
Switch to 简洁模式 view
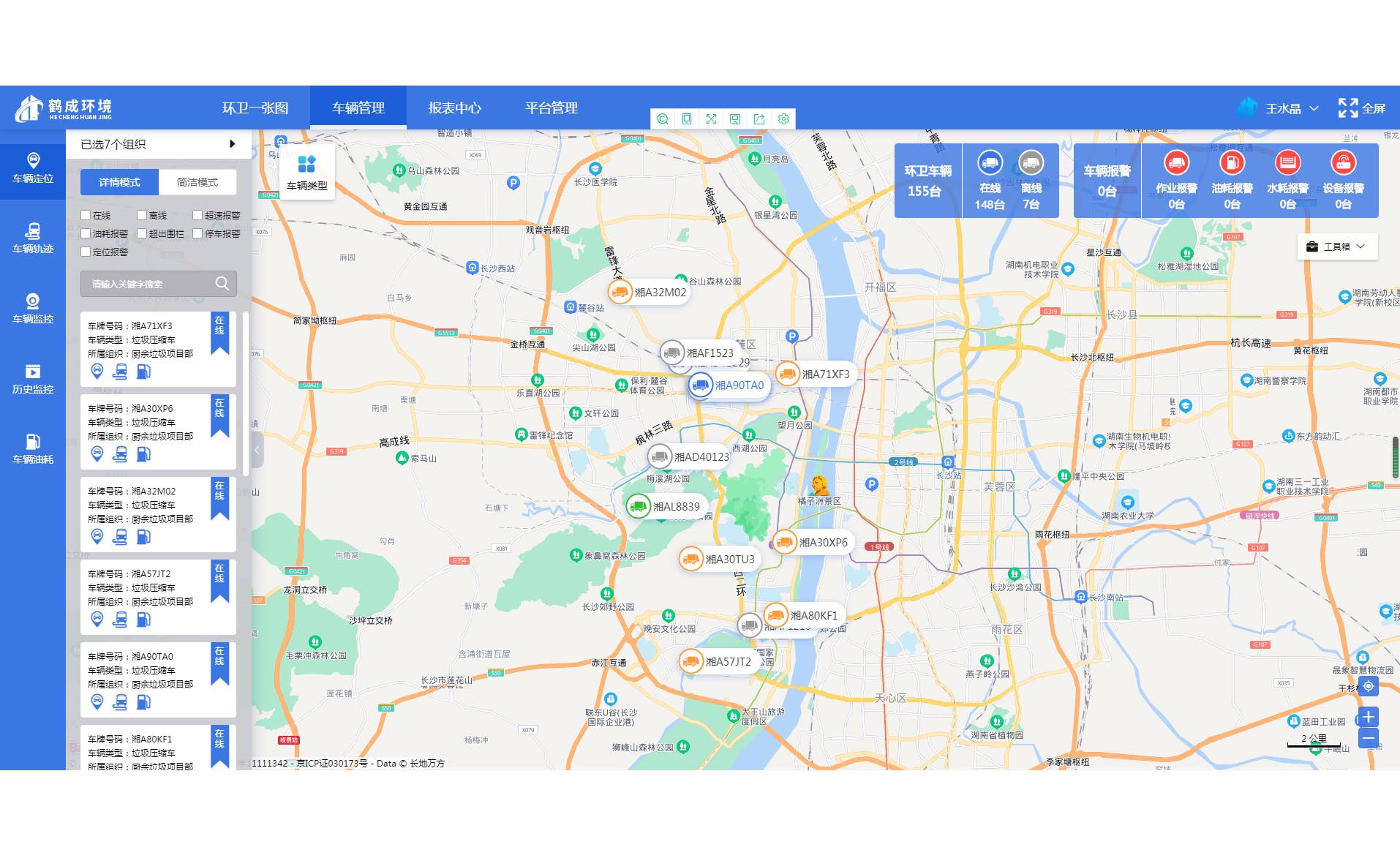point(197,182)
